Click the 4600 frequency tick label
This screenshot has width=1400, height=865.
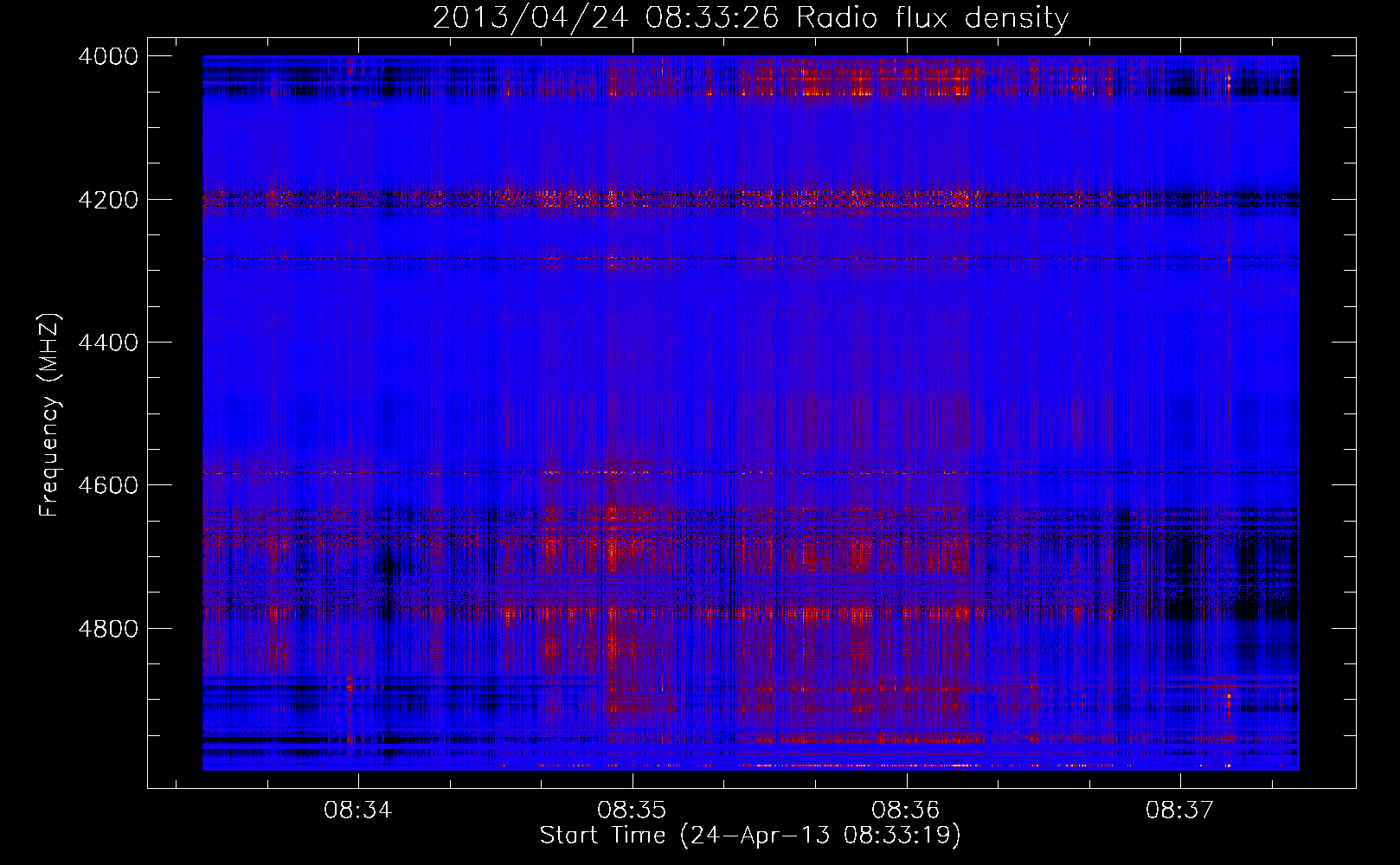[x=108, y=485]
